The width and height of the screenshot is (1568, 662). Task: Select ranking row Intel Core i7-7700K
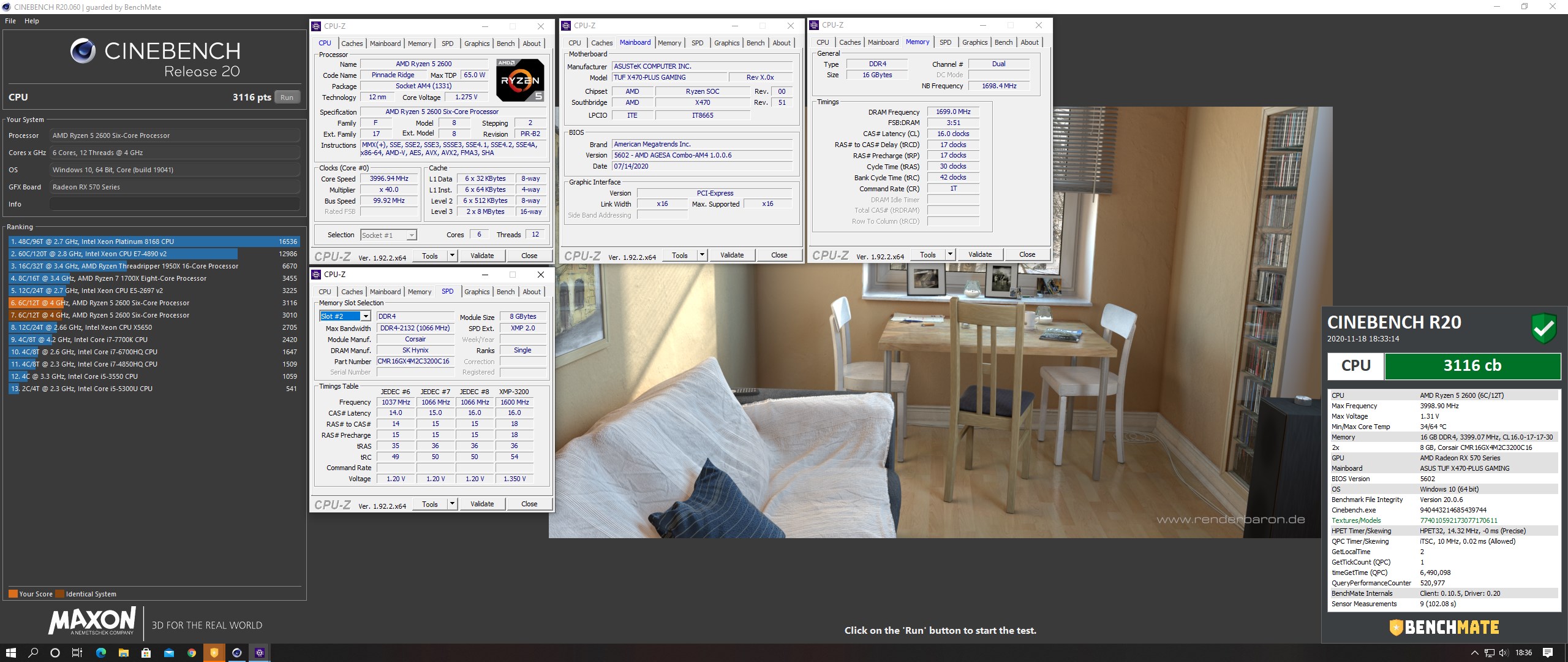pyautogui.click(x=154, y=340)
